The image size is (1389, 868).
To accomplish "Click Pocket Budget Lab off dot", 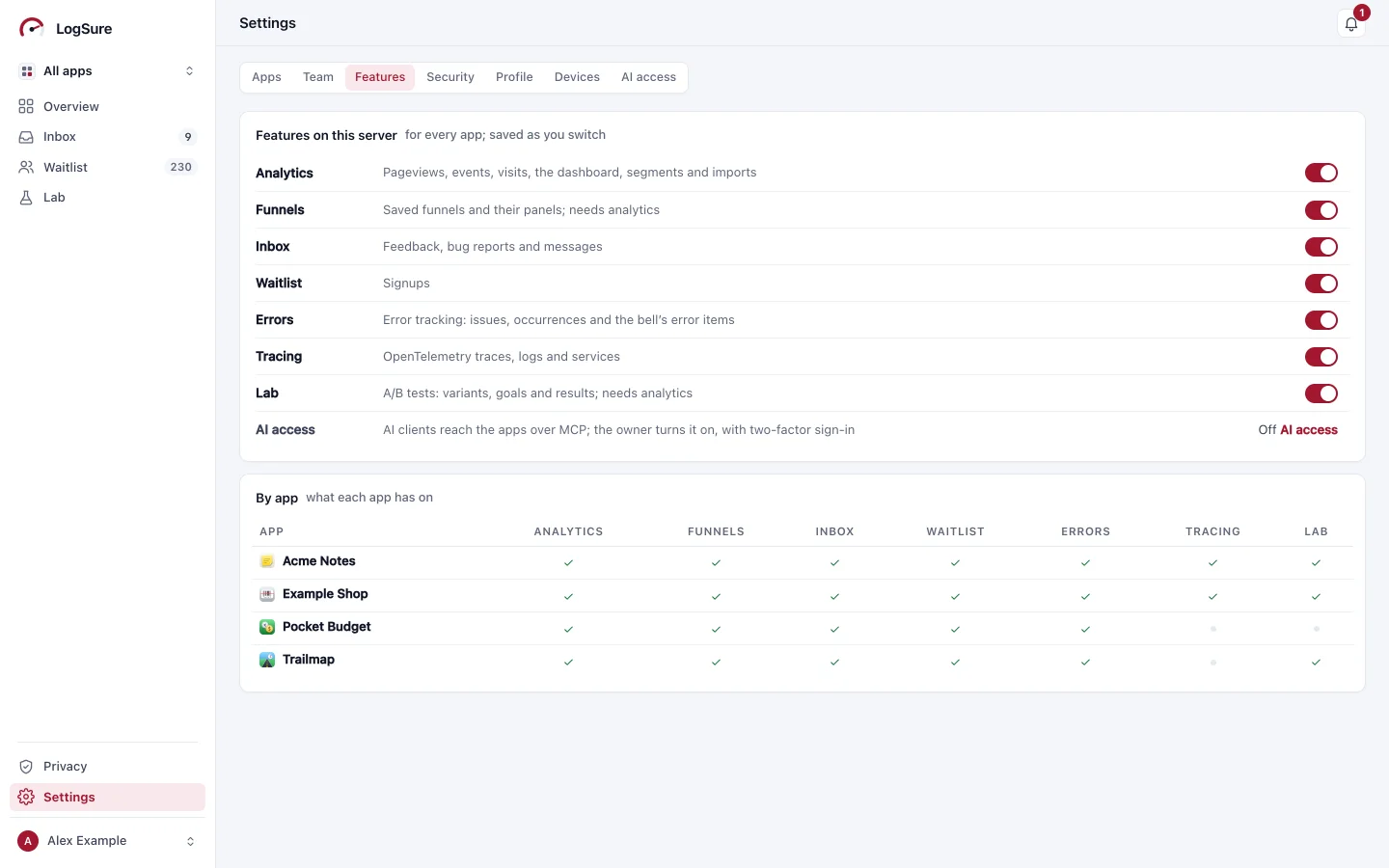I will point(1316,629).
